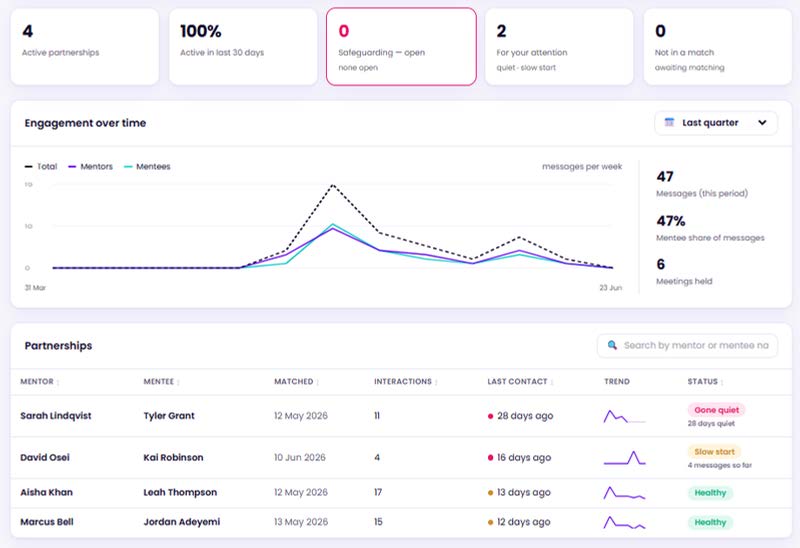Click the Gone quiet status badge
This screenshot has width=800, height=548.
[x=716, y=410]
